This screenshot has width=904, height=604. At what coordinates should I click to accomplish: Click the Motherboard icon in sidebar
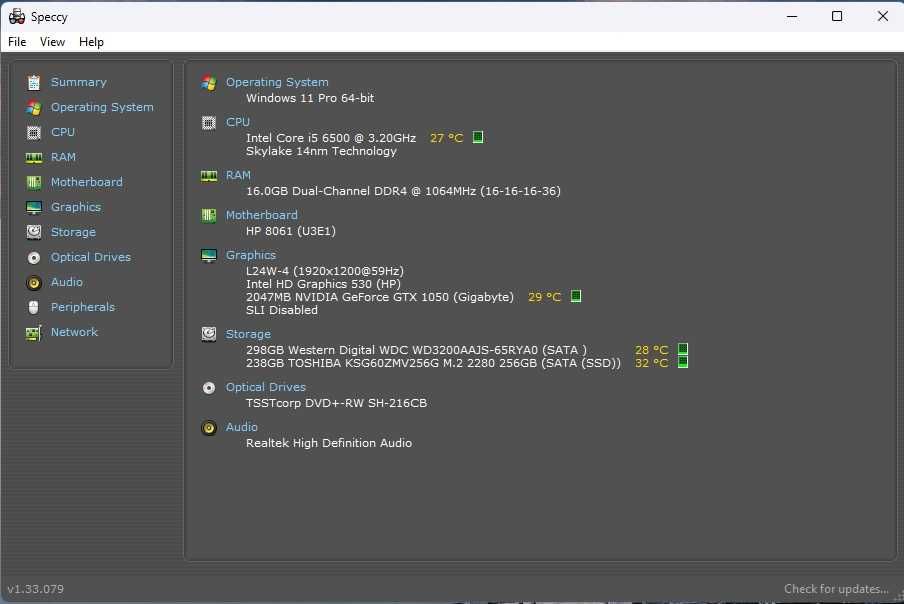point(34,183)
